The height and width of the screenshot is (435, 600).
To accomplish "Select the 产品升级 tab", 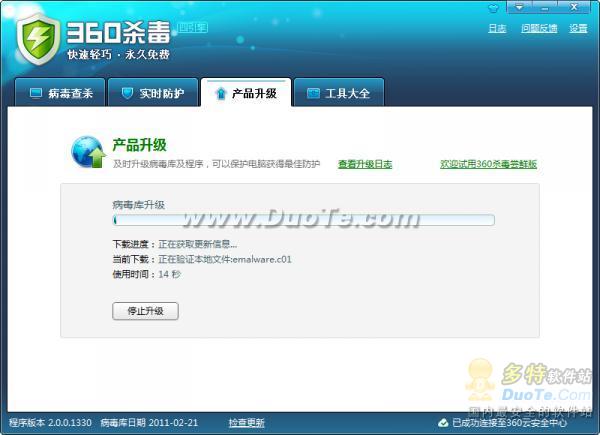I will point(246,92).
